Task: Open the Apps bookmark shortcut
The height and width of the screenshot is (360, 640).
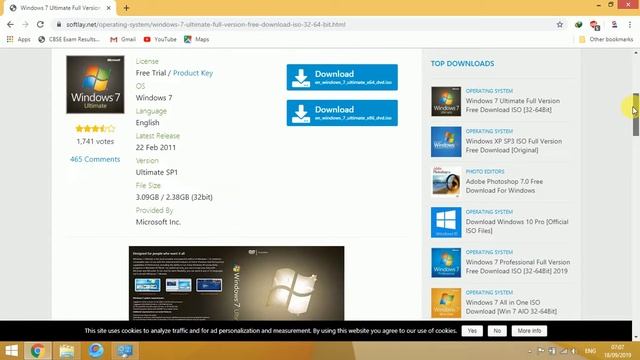Action: point(19,39)
